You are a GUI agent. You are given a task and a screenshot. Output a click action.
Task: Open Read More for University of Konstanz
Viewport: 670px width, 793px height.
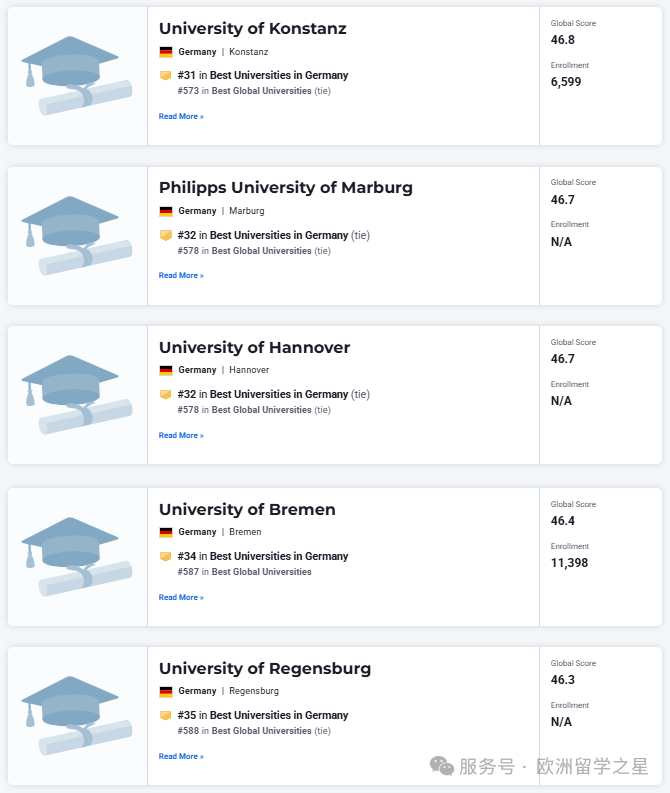tap(181, 116)
